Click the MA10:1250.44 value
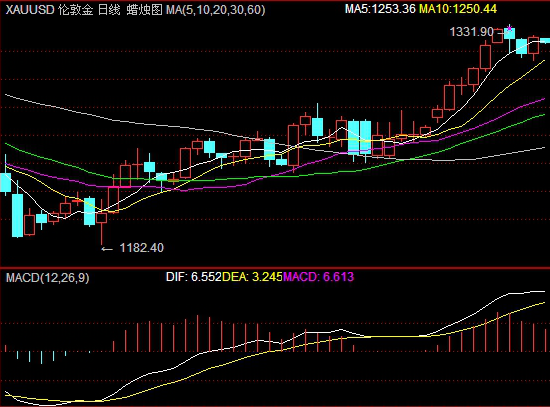The image size is (550, 407). [458, 9]
